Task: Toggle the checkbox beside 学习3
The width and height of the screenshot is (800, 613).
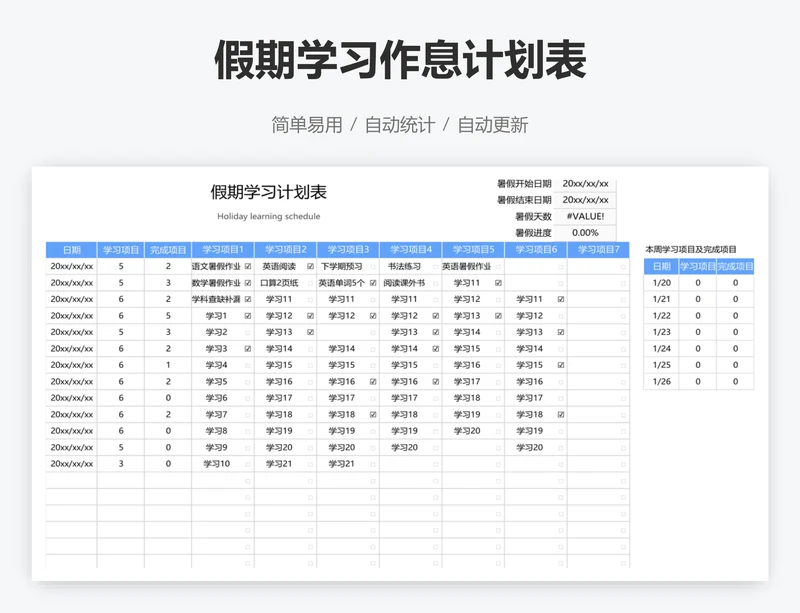Action: [x=248, y=349]
